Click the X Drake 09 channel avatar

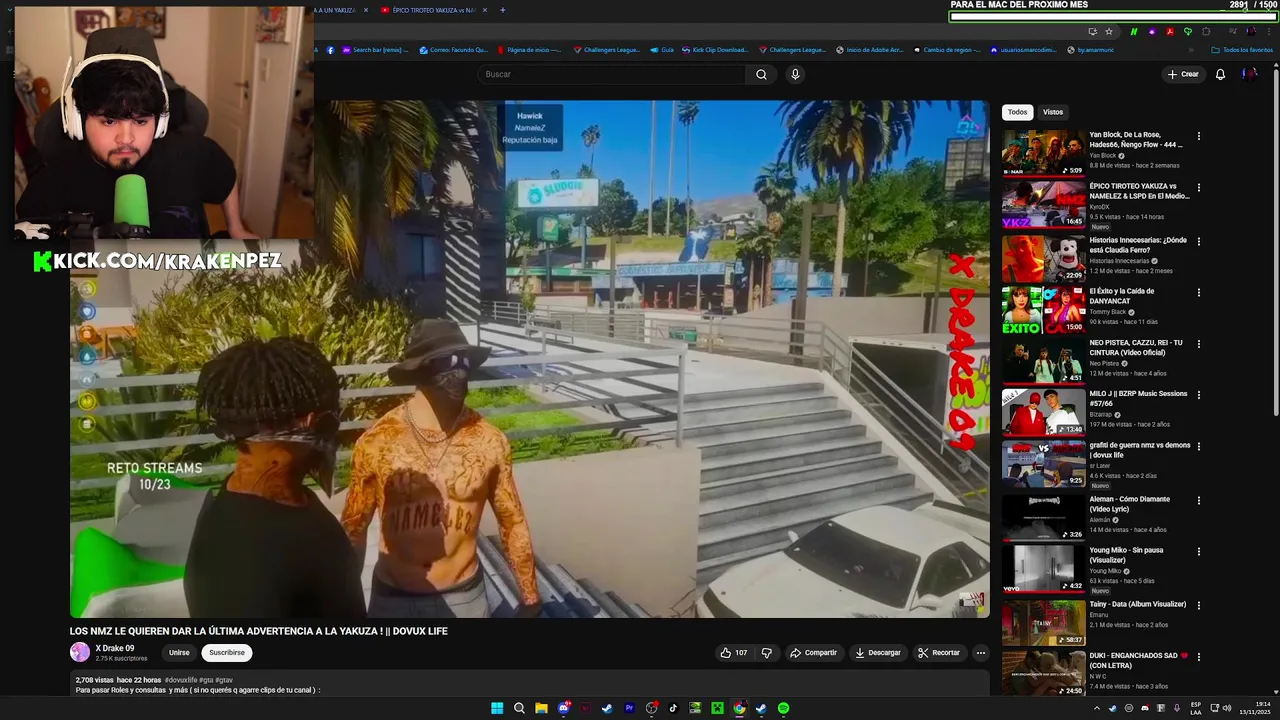point(80,652)
